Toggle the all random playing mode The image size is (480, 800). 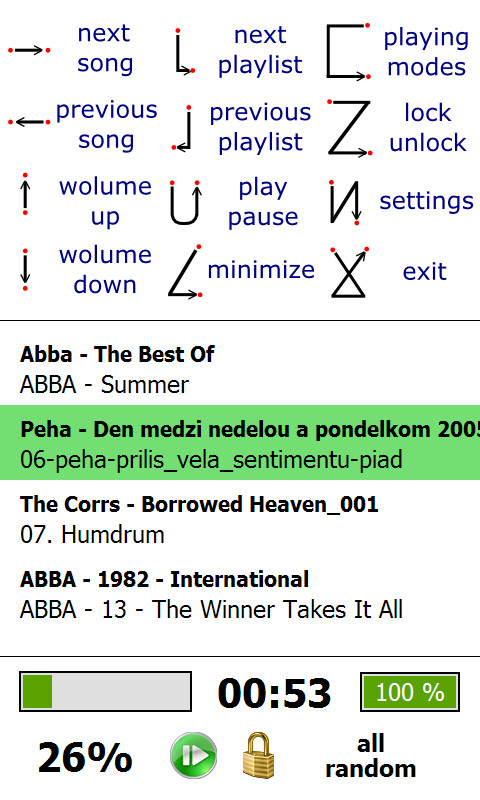pos(371,756)
